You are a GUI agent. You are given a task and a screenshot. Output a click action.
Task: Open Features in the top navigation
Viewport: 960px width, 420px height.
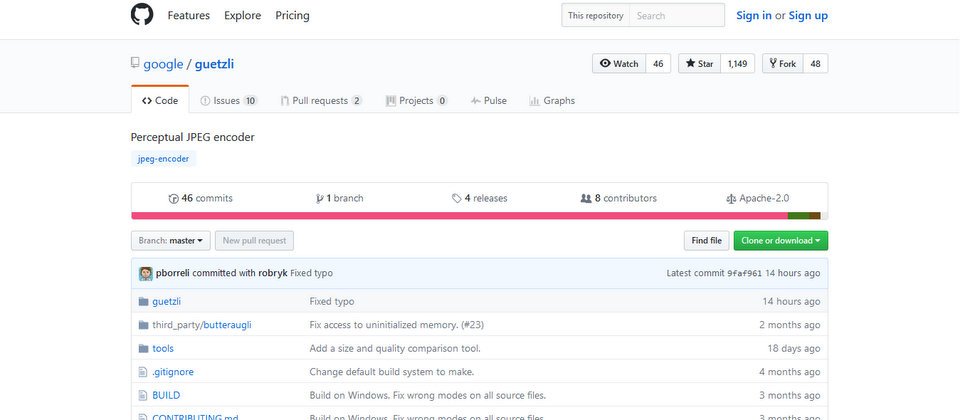[189, 15]
